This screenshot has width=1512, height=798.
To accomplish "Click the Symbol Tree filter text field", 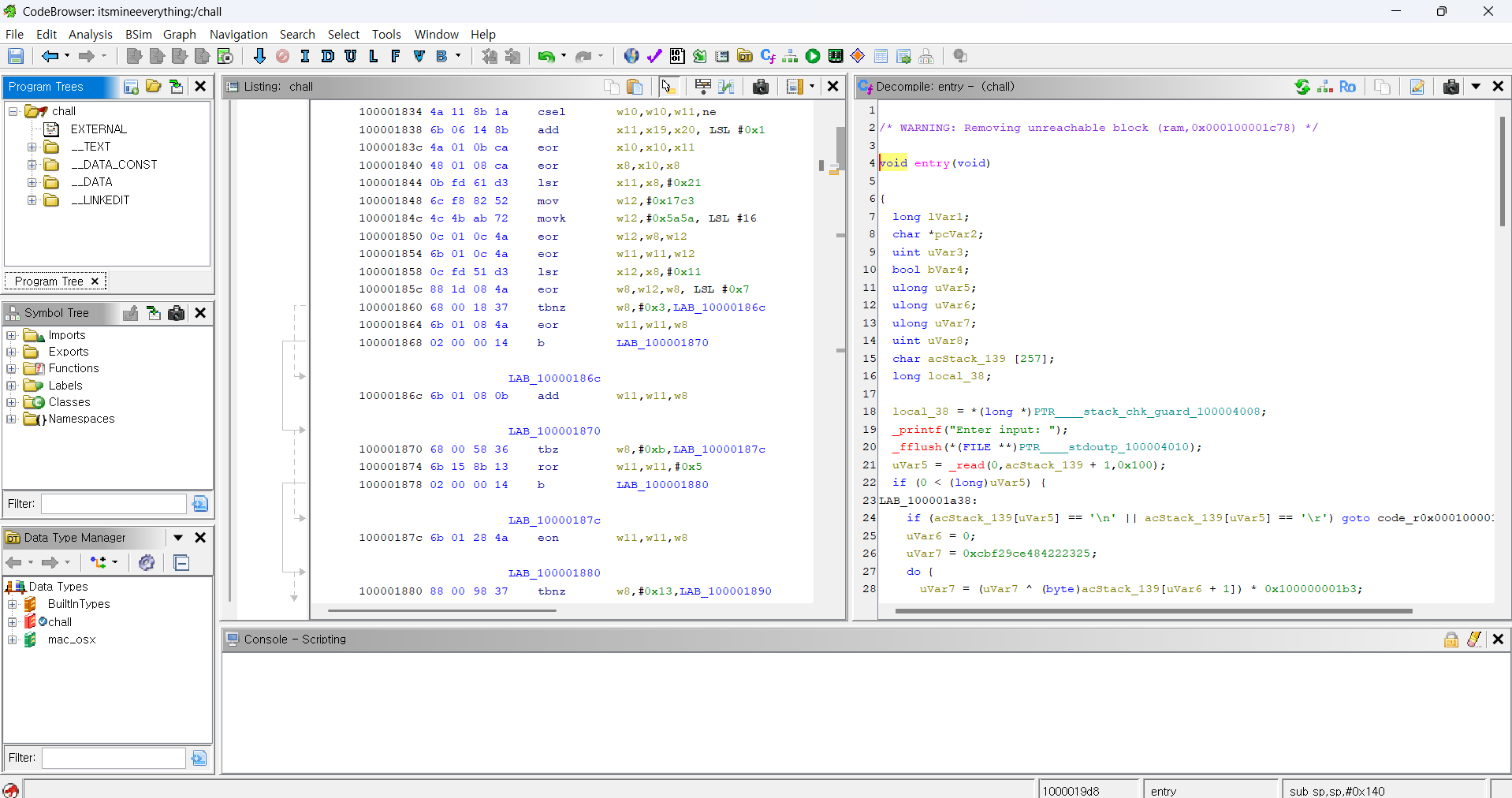I will coord(114,504).
